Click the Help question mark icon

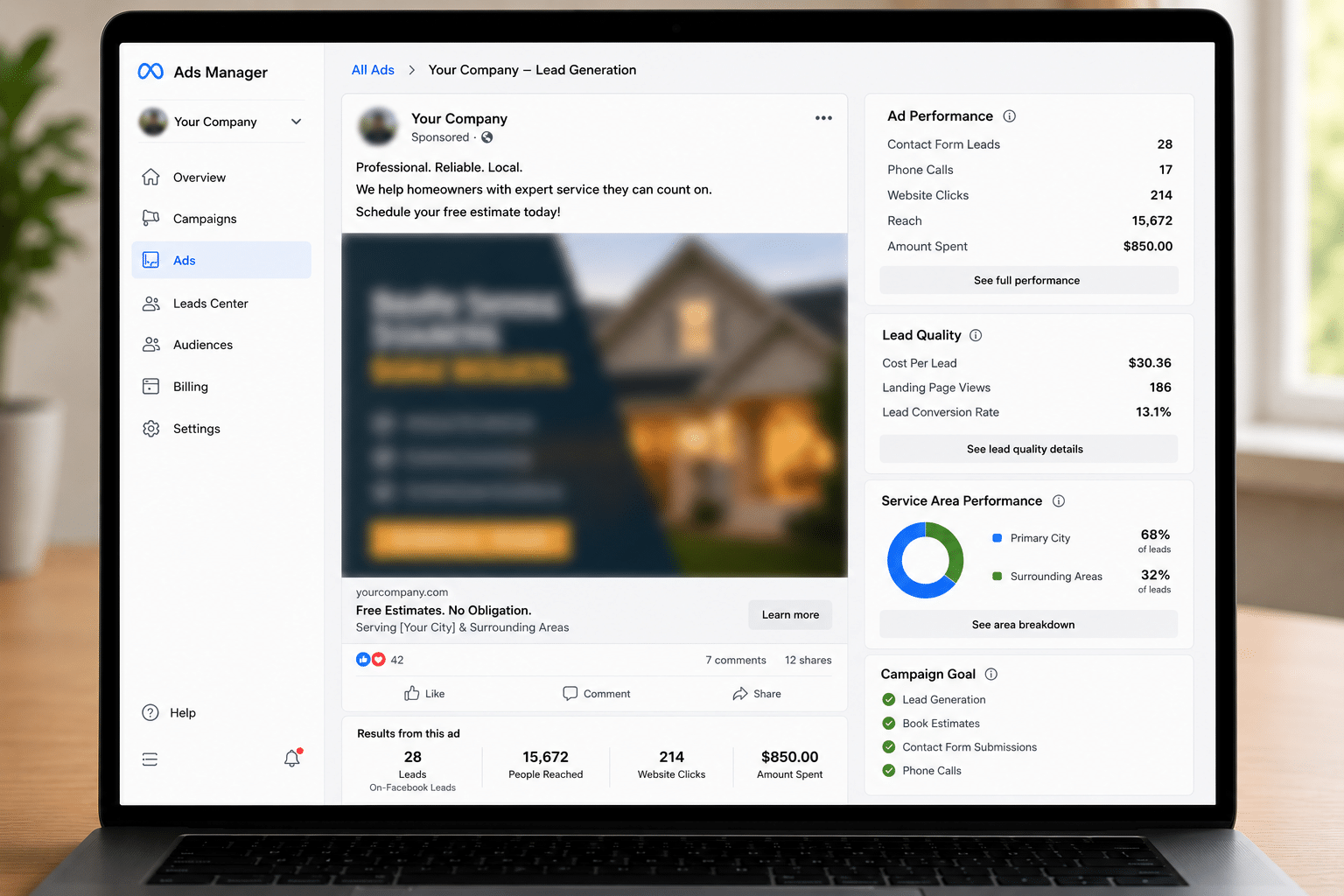(x=150, y=712)
